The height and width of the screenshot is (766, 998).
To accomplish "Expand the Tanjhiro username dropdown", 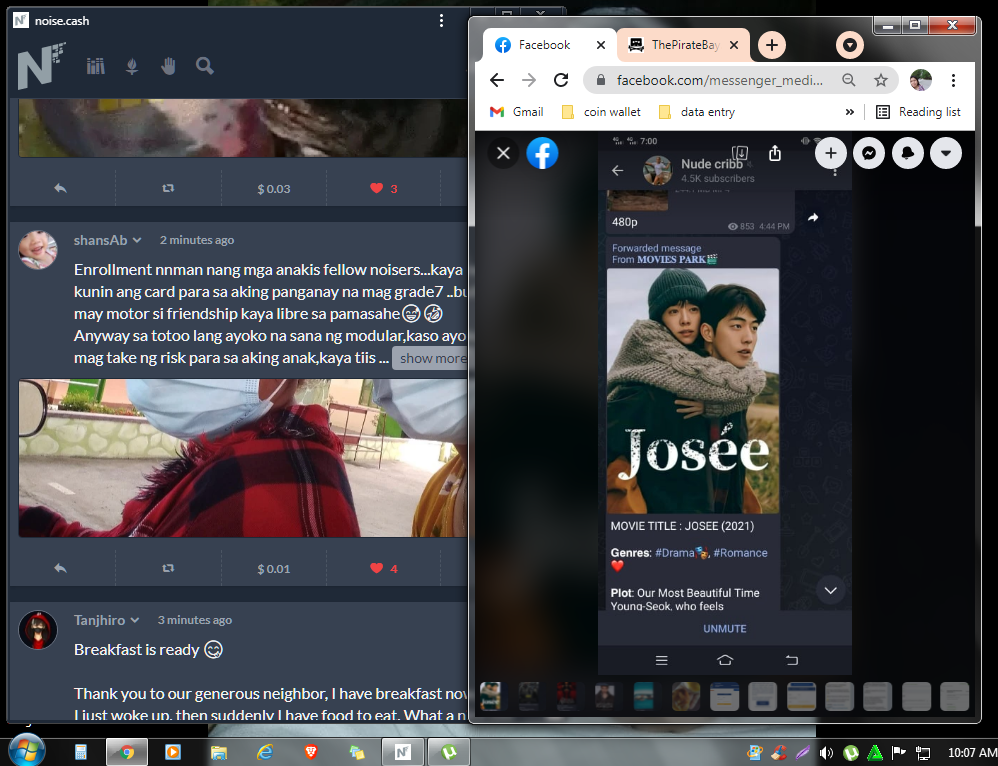I will click(134, 620).
